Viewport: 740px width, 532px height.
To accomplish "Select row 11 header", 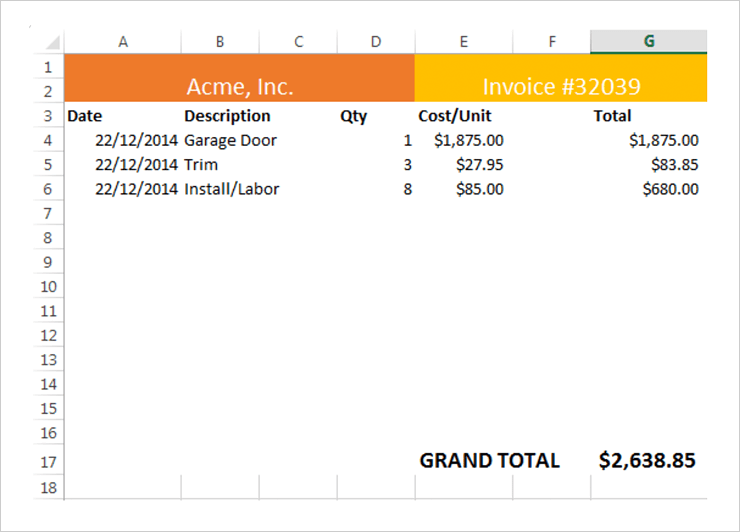I will pyautogui.click(x=48, y=311).
